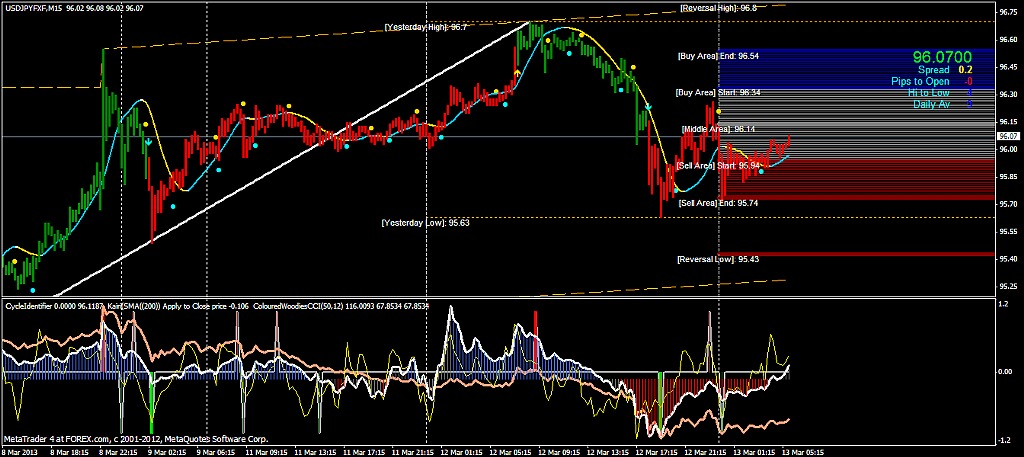This screenshot has height=457, width=1024.
Task: Click the [Sell Area] Start: 95.94 label
Action: click(720, 166)
